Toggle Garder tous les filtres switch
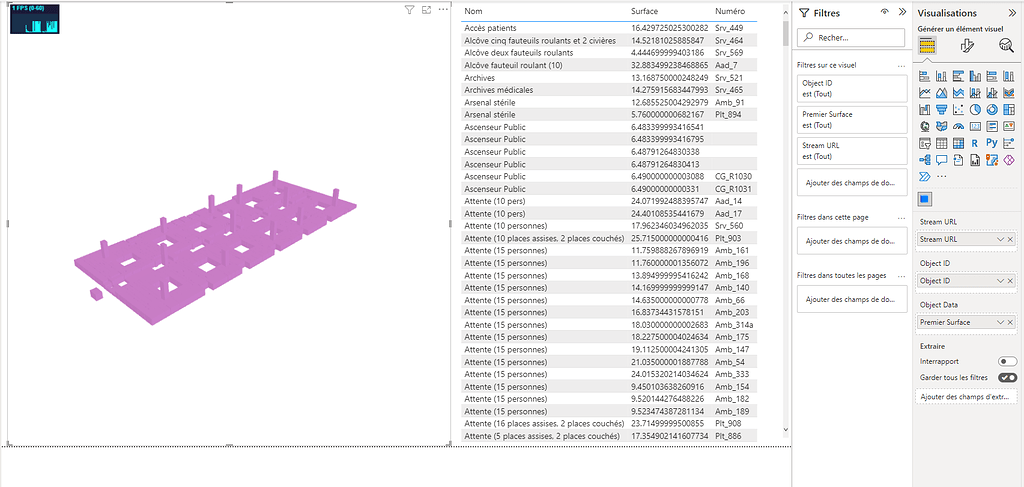The image size is (1024, 487). pyautogui.click(x=1007, y=378)
